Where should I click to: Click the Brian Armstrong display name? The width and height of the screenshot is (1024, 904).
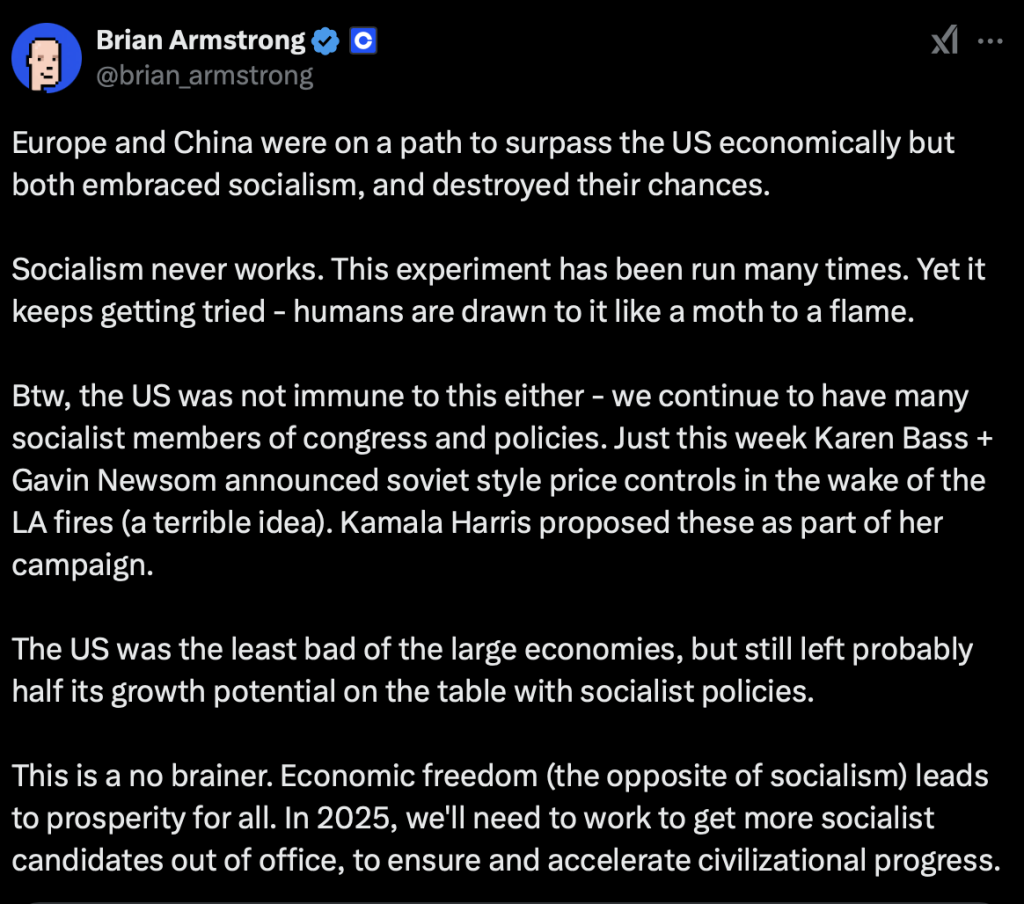201,41
